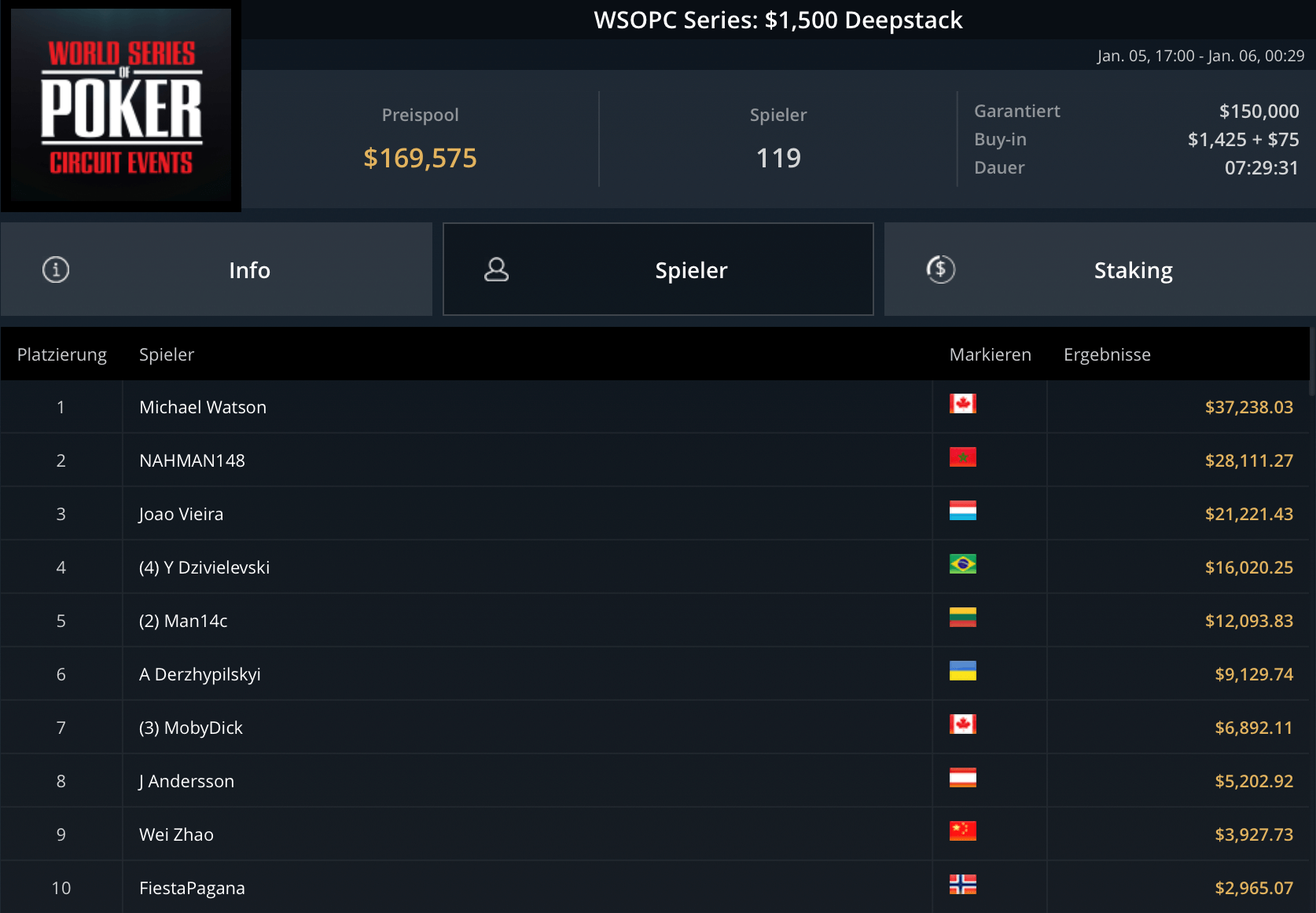Click the Norway flag for FiestaPagana
Viewport: 1316px width, 913px height.
(x=962, y=885)
